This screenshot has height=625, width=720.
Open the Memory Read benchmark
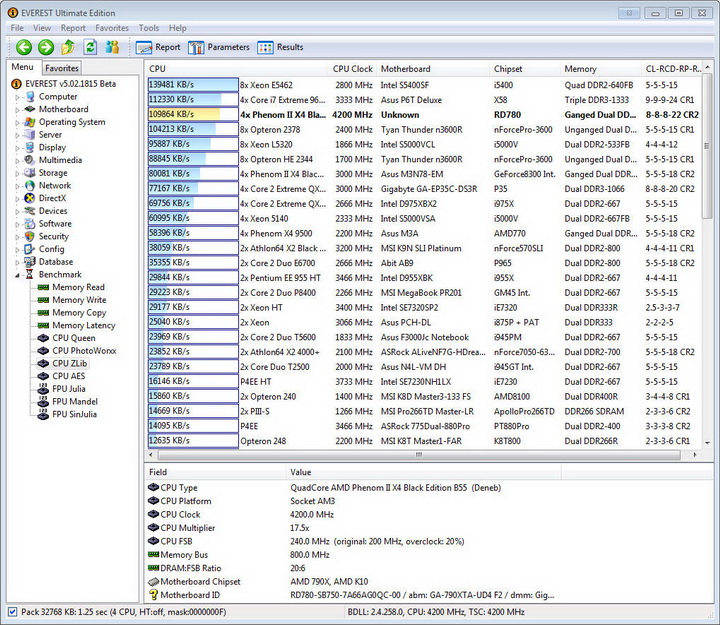point(79,287)
